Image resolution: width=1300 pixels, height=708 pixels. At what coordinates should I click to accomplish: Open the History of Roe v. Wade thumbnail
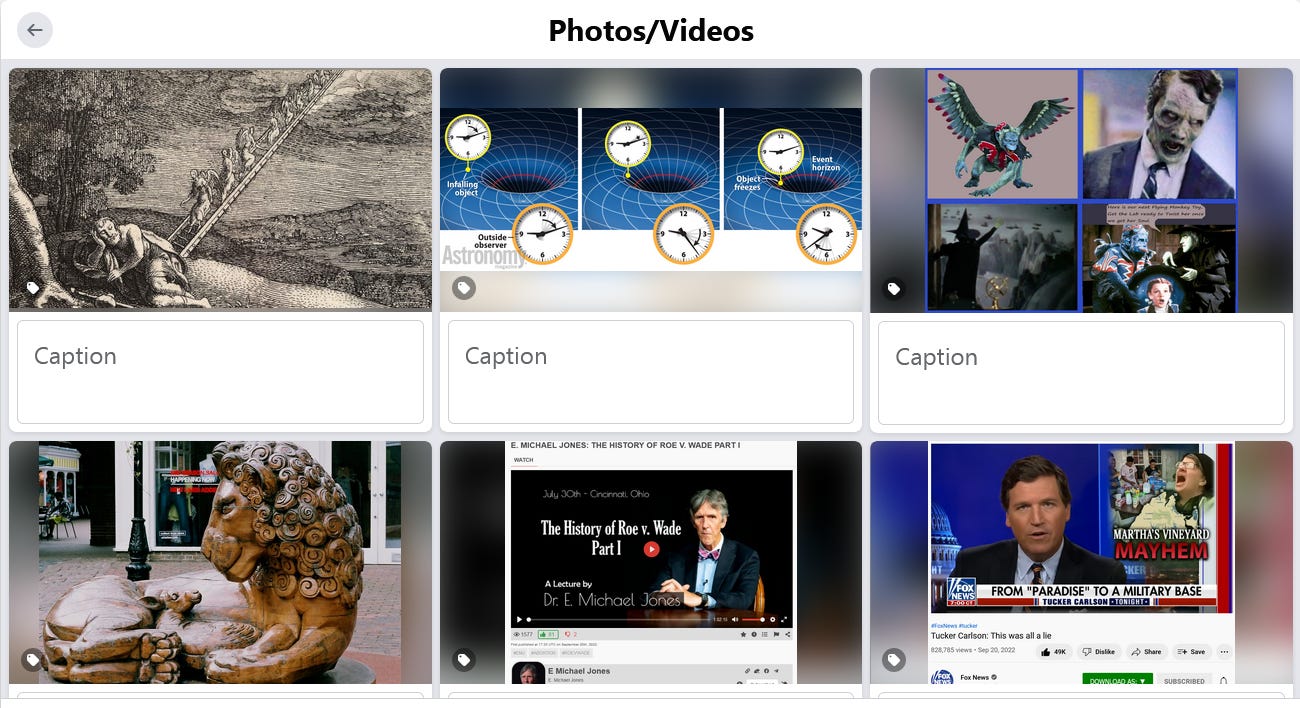tap(651, 562)
